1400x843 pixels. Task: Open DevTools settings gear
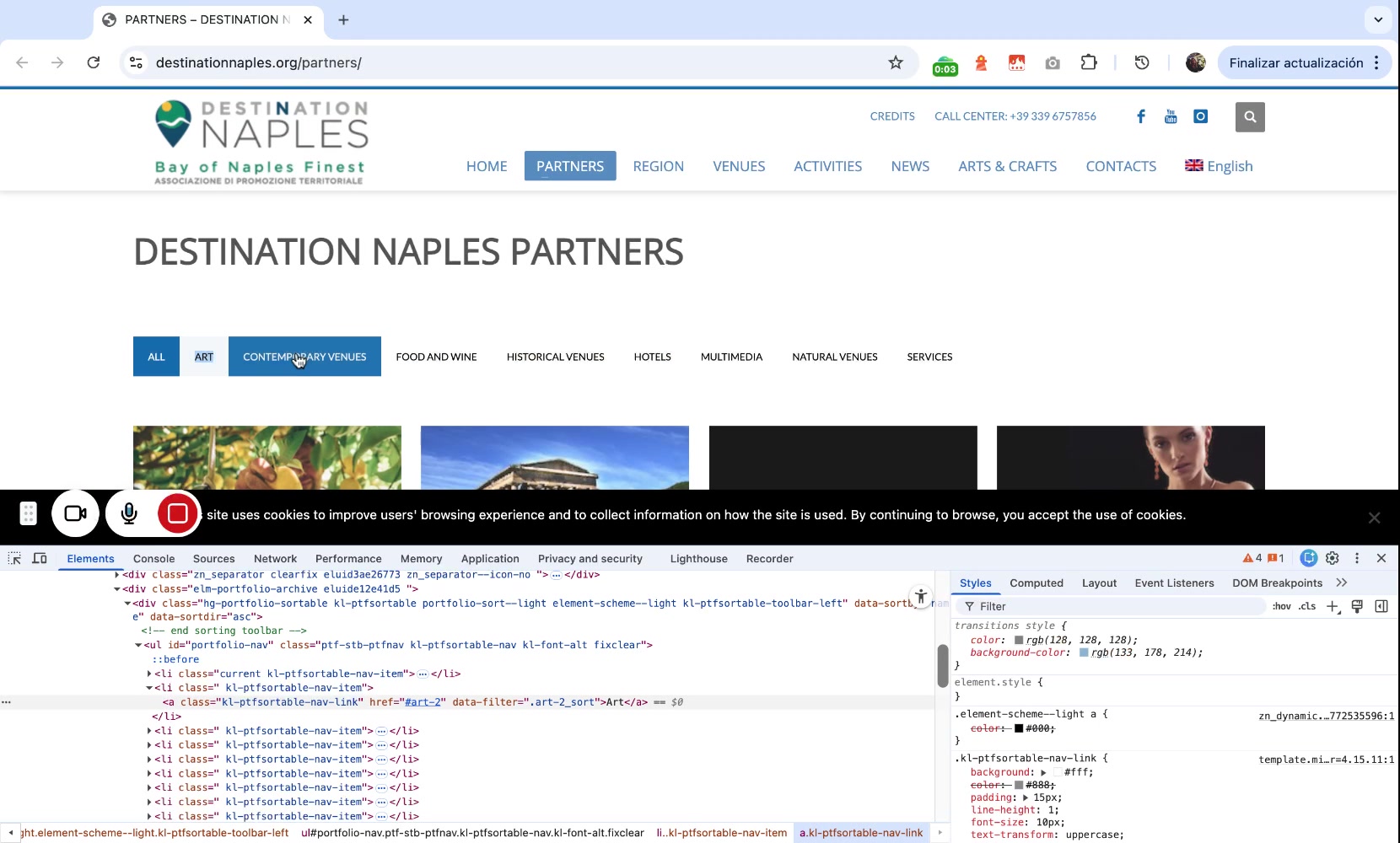1333,558
